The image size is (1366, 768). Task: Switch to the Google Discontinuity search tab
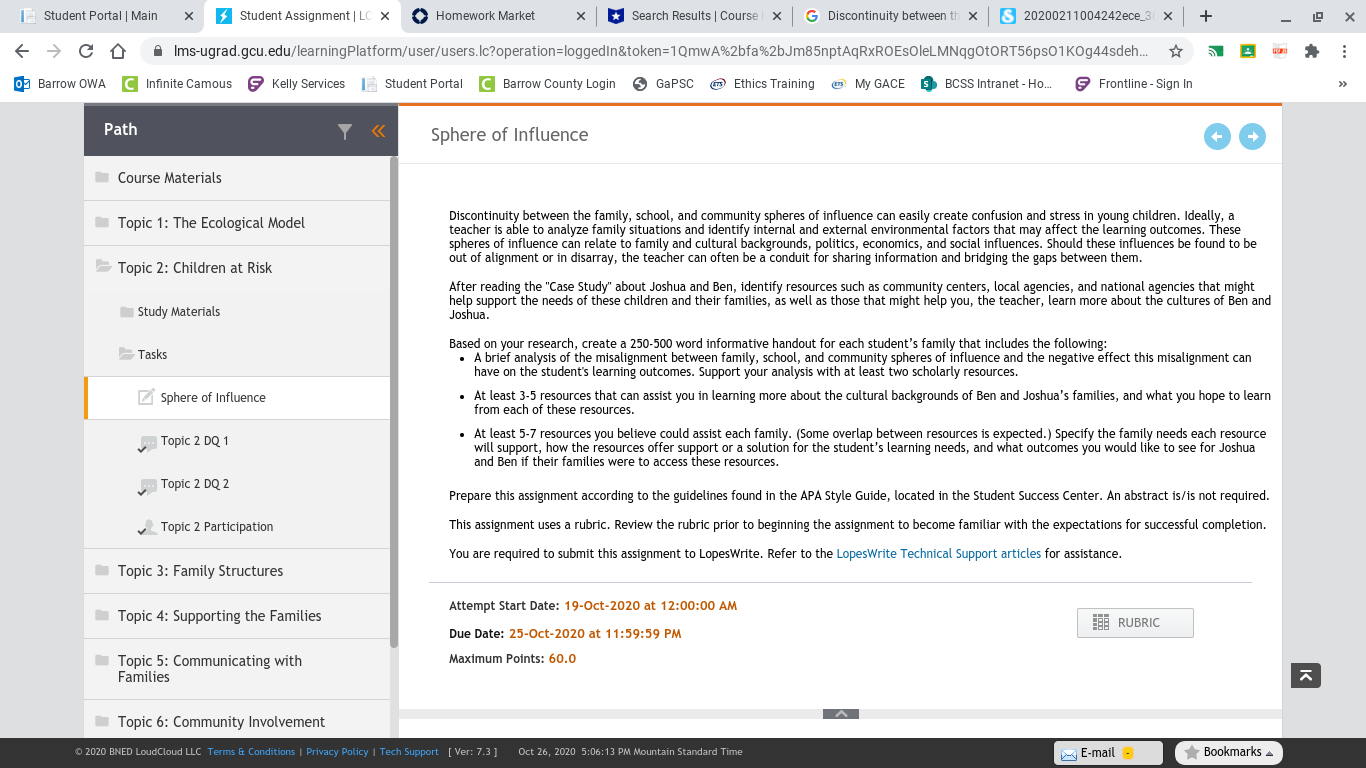tap(890, 16)
